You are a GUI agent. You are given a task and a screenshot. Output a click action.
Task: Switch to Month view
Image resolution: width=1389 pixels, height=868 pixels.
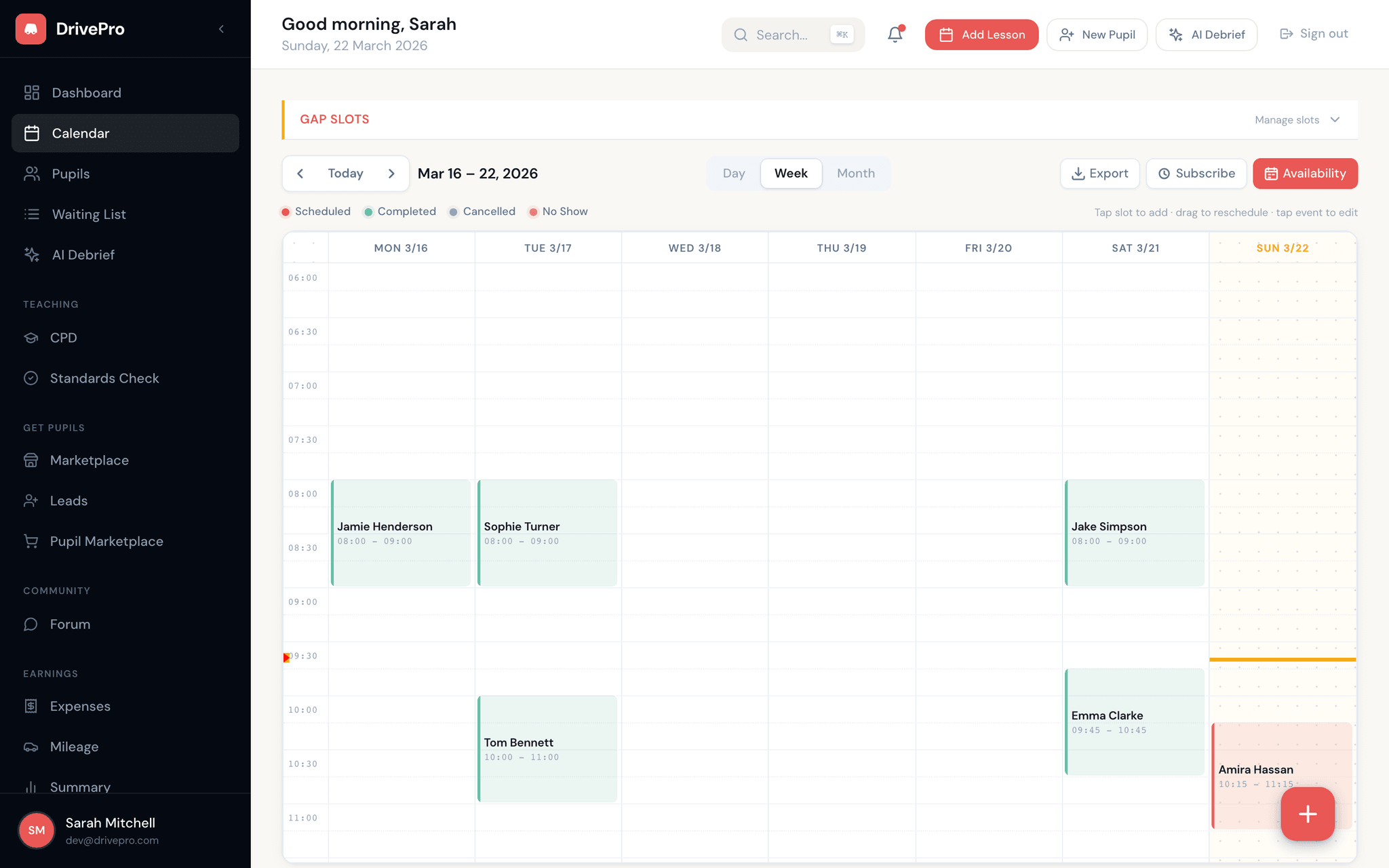856,174
